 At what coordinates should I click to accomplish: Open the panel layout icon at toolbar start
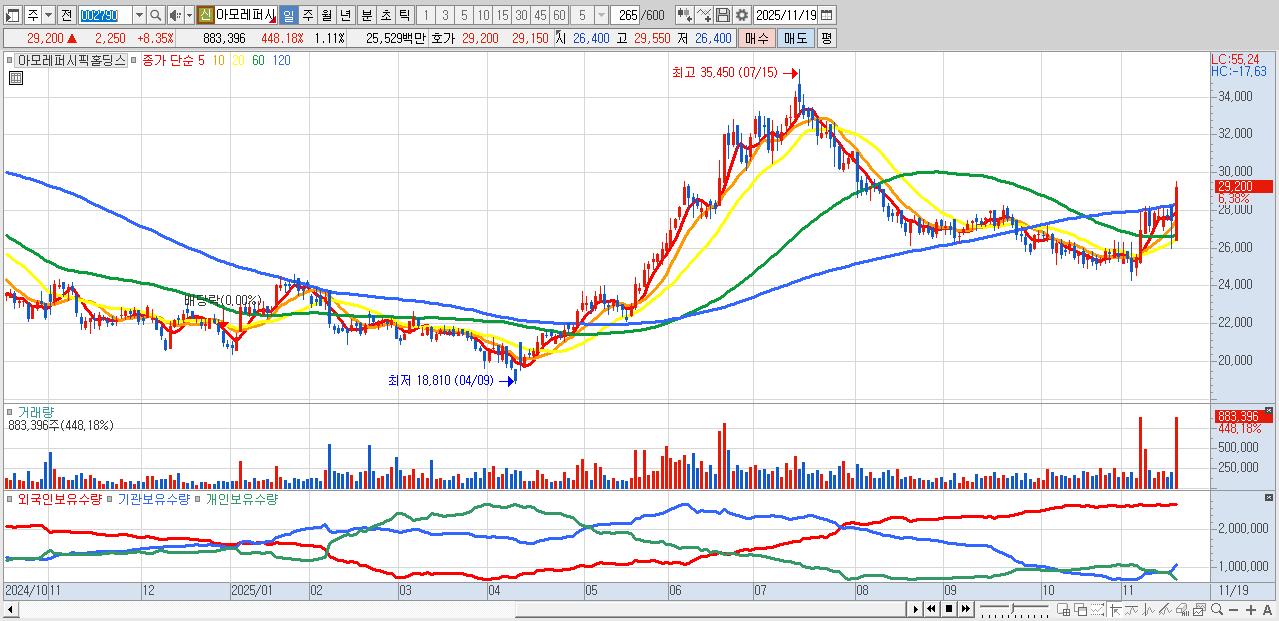click(11, 15)
